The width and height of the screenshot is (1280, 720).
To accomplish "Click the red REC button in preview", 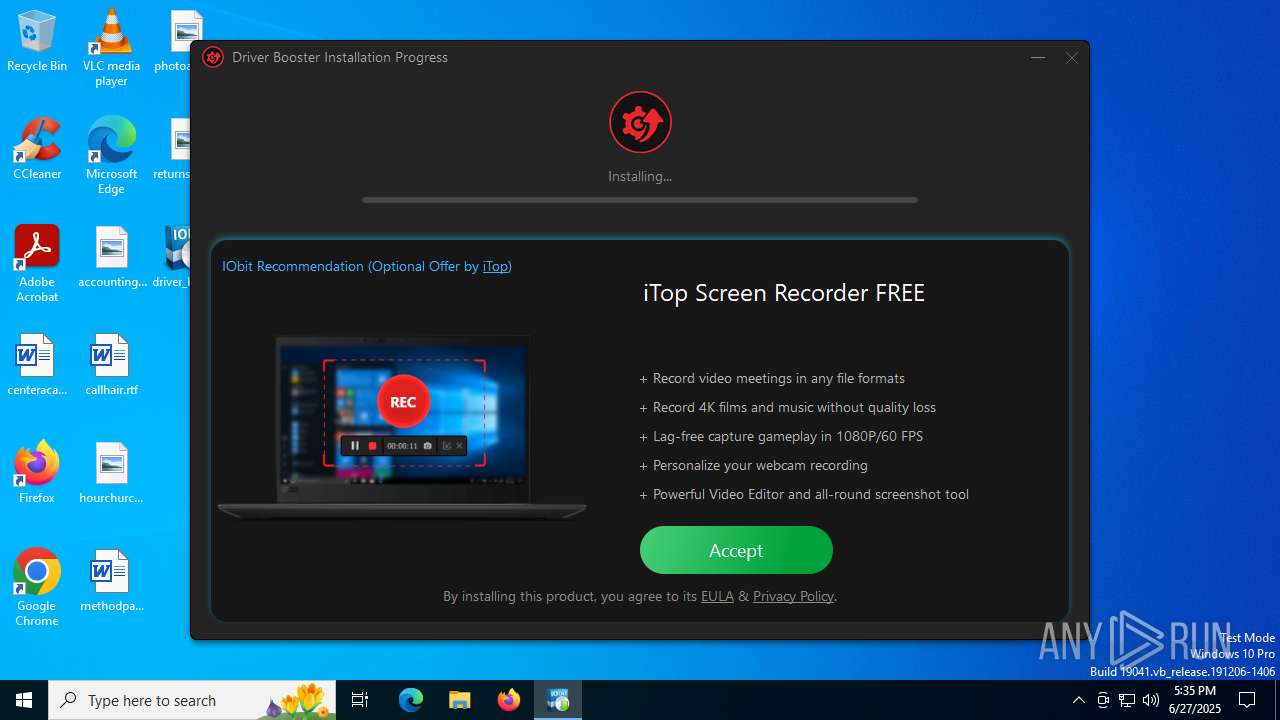I will [403, 402].
